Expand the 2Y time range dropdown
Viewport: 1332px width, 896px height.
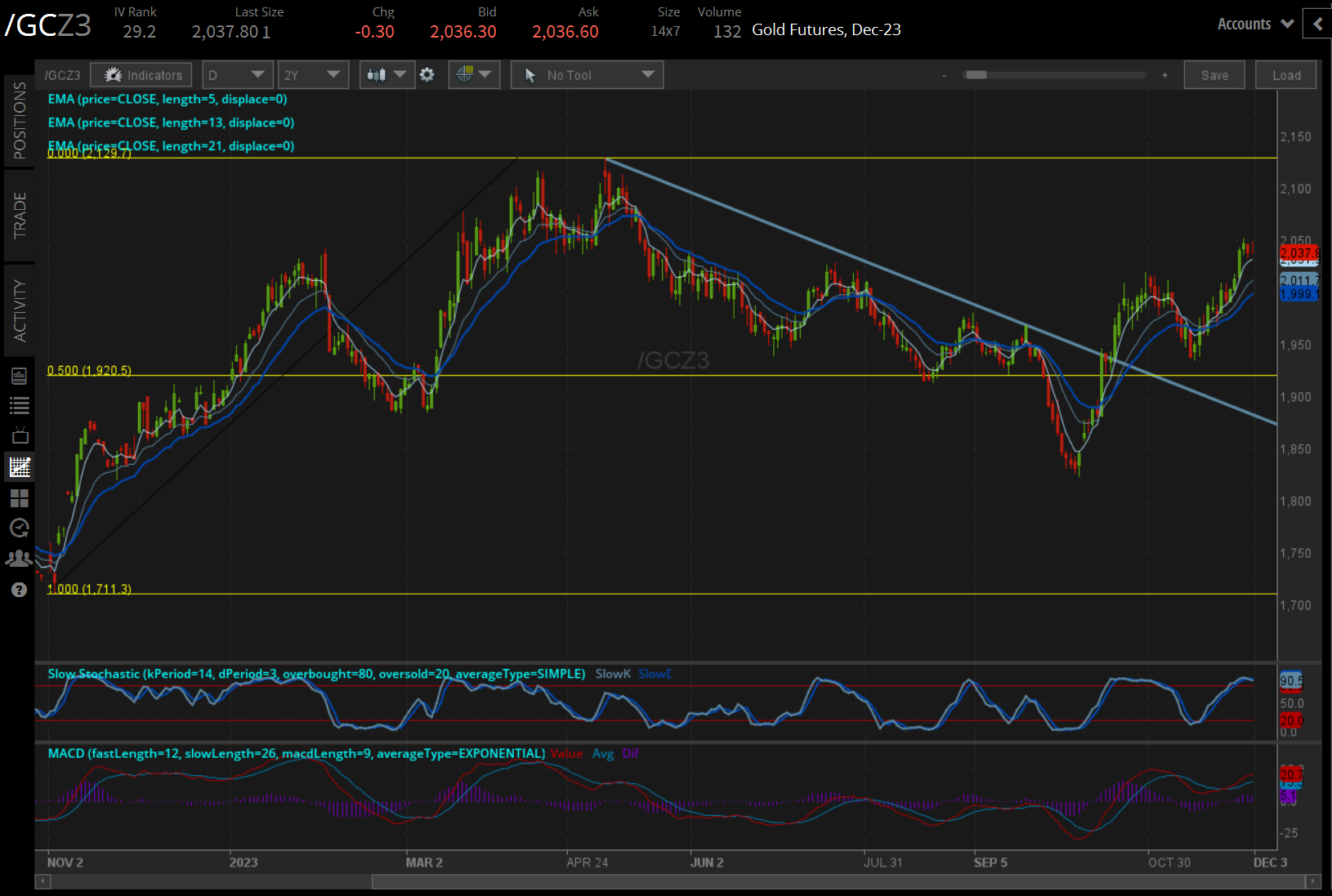312,75
